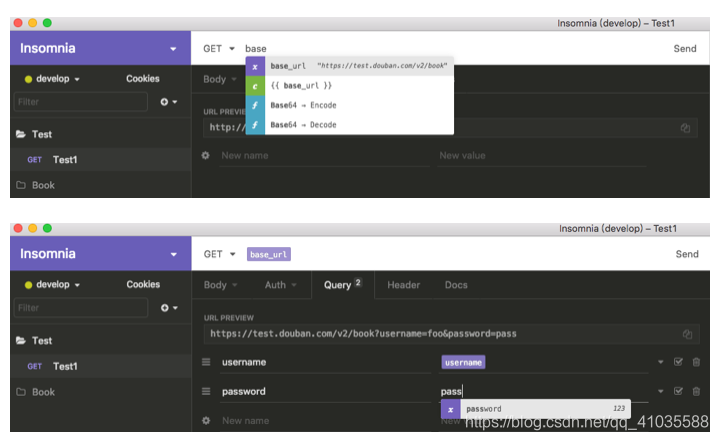Click the password value field containing pass
719x441 pixels.
[x=545, y=391]
